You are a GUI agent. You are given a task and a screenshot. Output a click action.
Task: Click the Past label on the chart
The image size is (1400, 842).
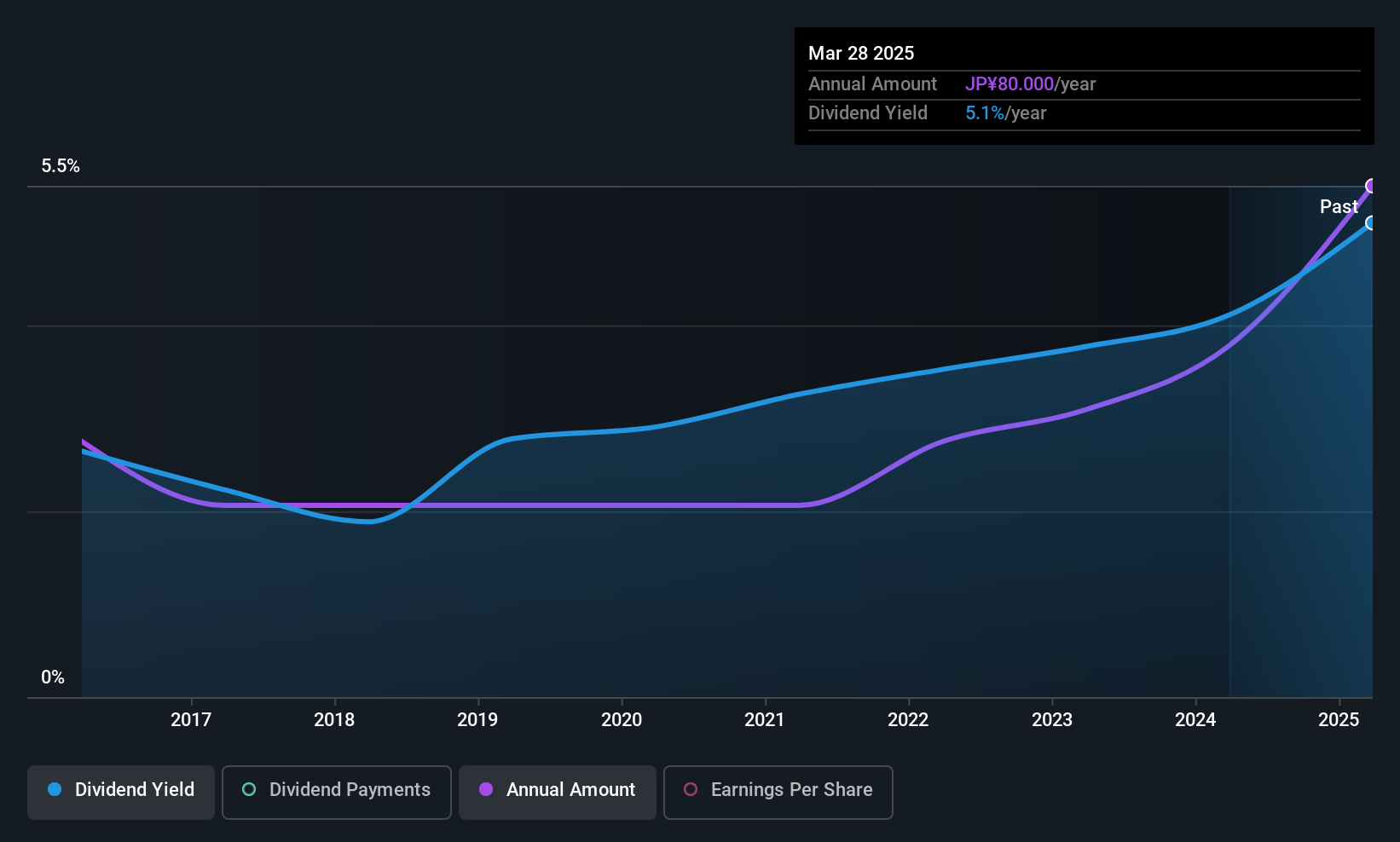point(1339,206)
